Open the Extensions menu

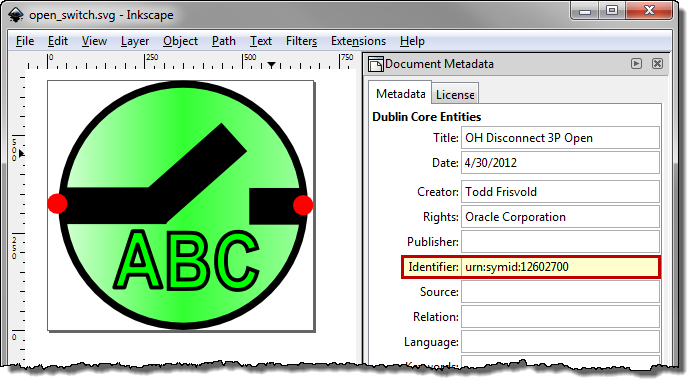point(358,41)
